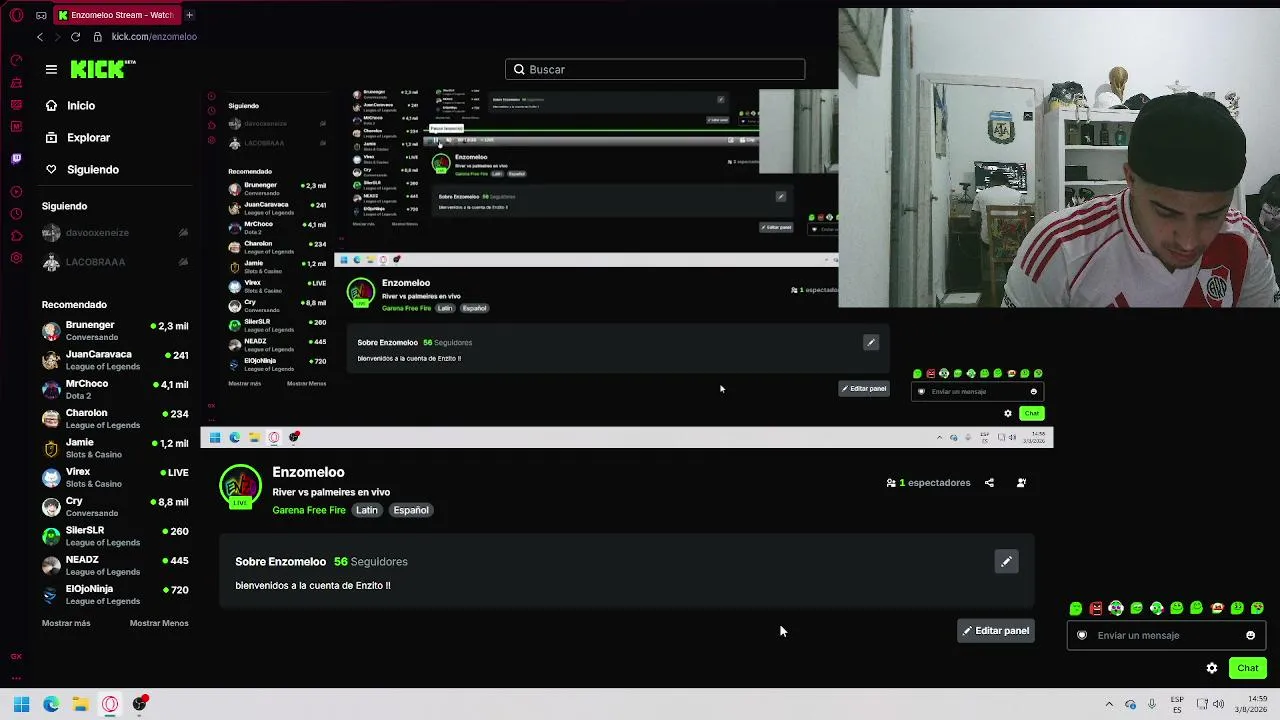Open the volume tray icon
The height and width of the screenshot is (720, 1280).
[x=1218, y=704]
